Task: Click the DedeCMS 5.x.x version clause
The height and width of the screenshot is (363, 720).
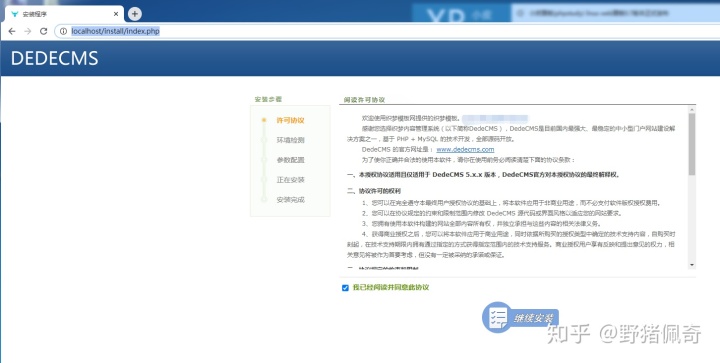Action: tap(483, 175)
